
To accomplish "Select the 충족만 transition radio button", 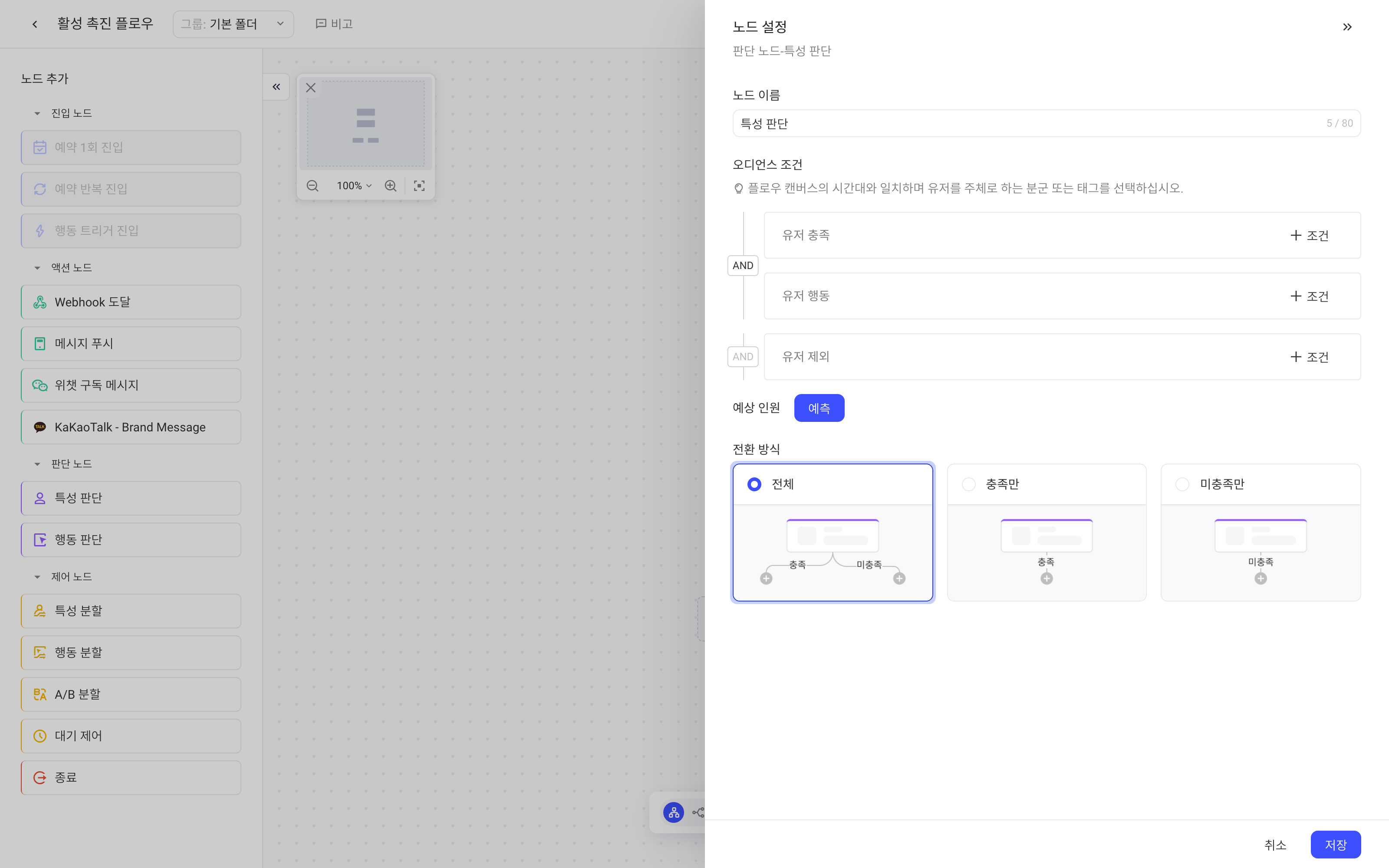I will tap(968, 484).
